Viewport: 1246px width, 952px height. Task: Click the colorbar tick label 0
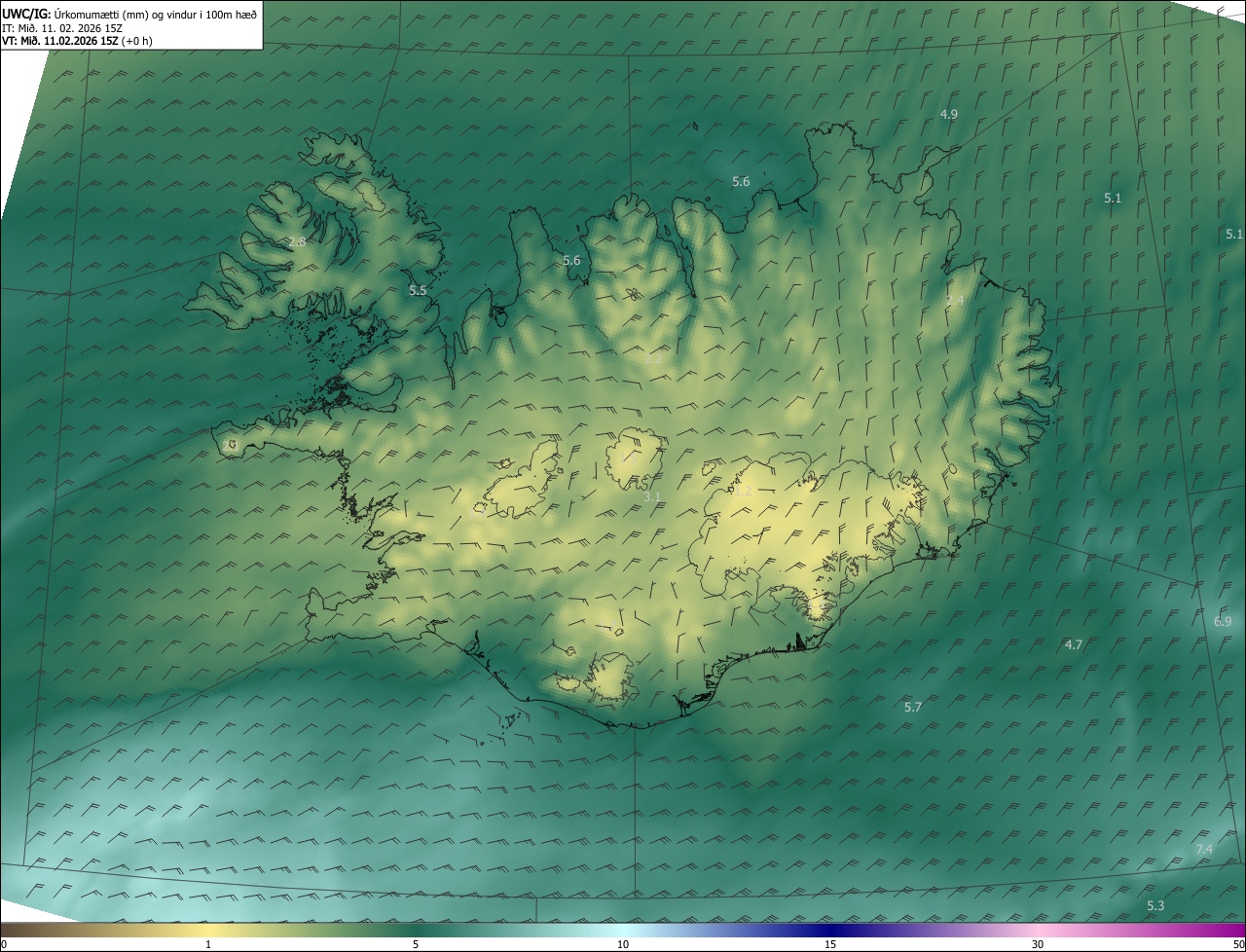tap(4, 944)
